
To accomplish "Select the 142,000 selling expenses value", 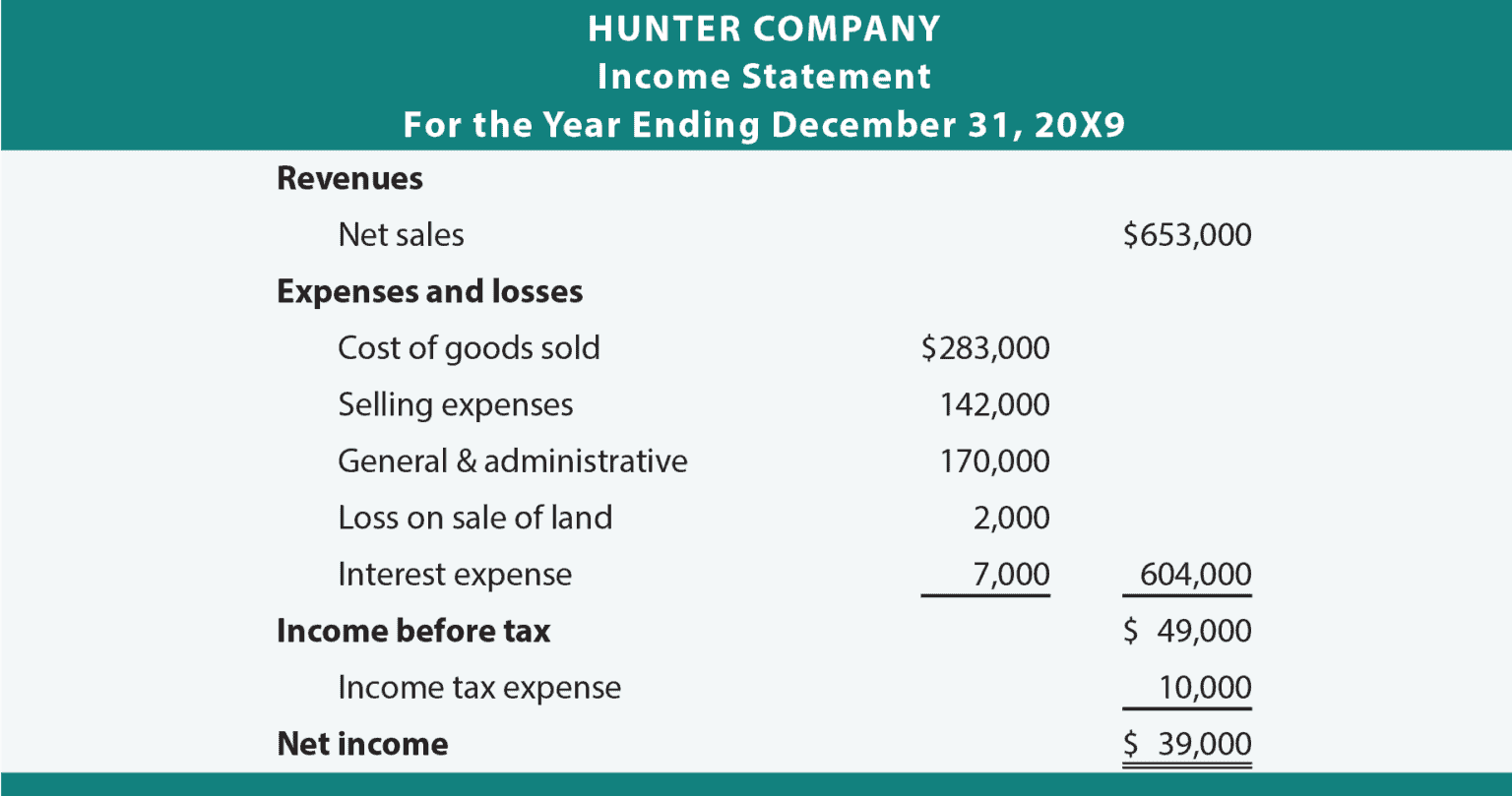I will [995, 405].
